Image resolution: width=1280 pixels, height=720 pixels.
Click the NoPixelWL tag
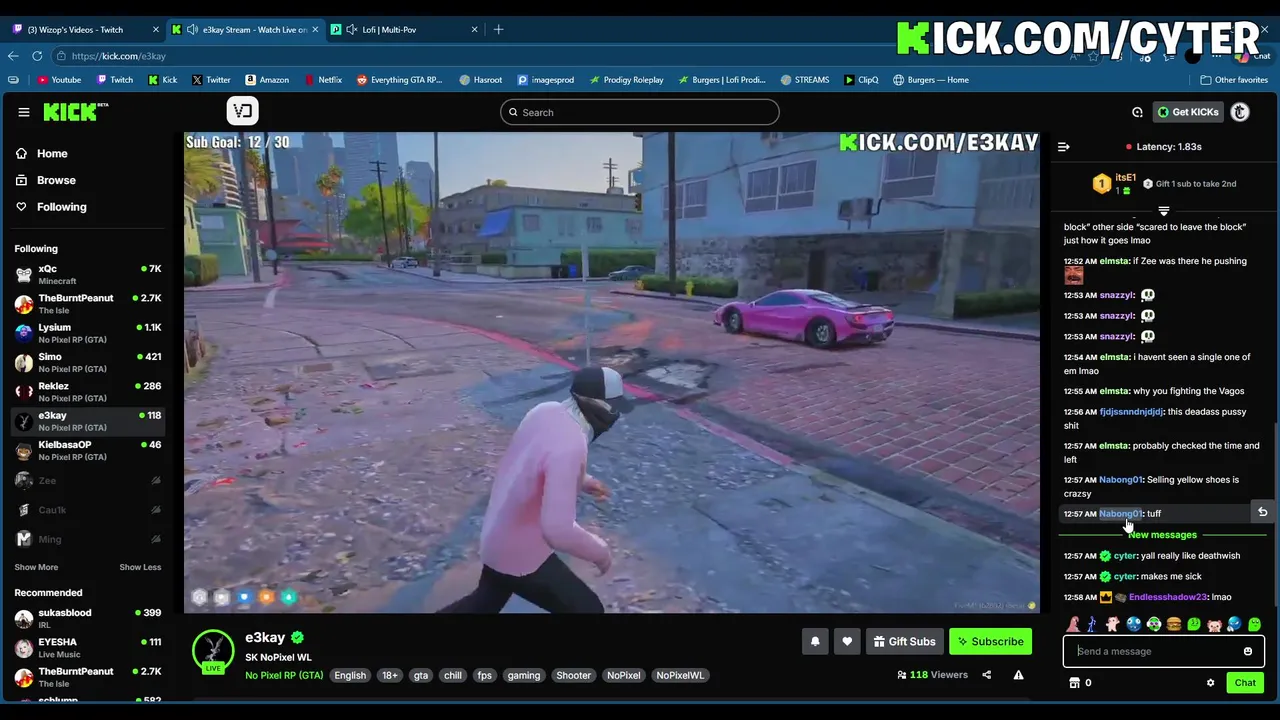[680, 675]
